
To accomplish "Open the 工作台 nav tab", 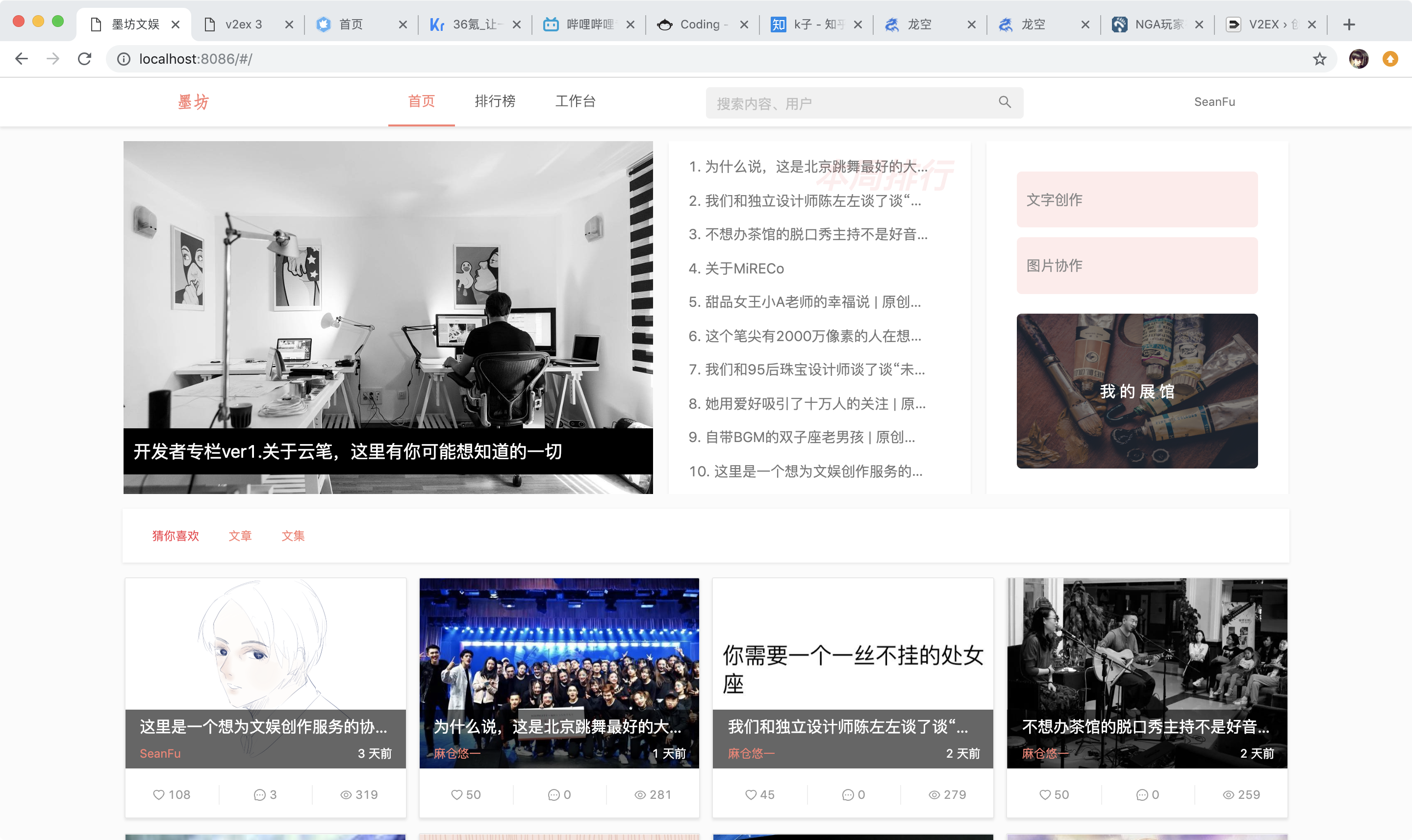I will (x=575, y=101).
